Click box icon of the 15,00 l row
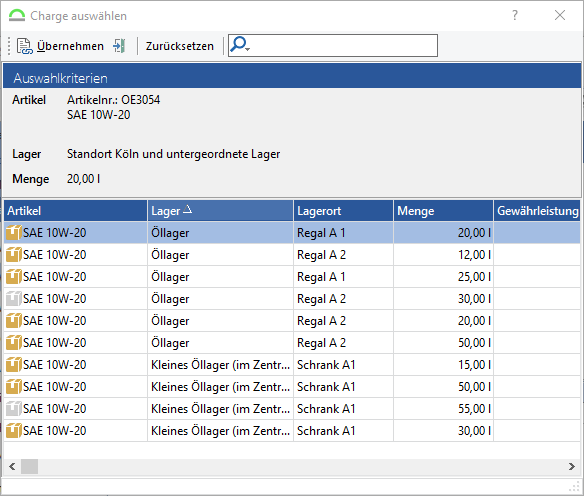Viewport: 584px width, 496px height. click(13, 365)
